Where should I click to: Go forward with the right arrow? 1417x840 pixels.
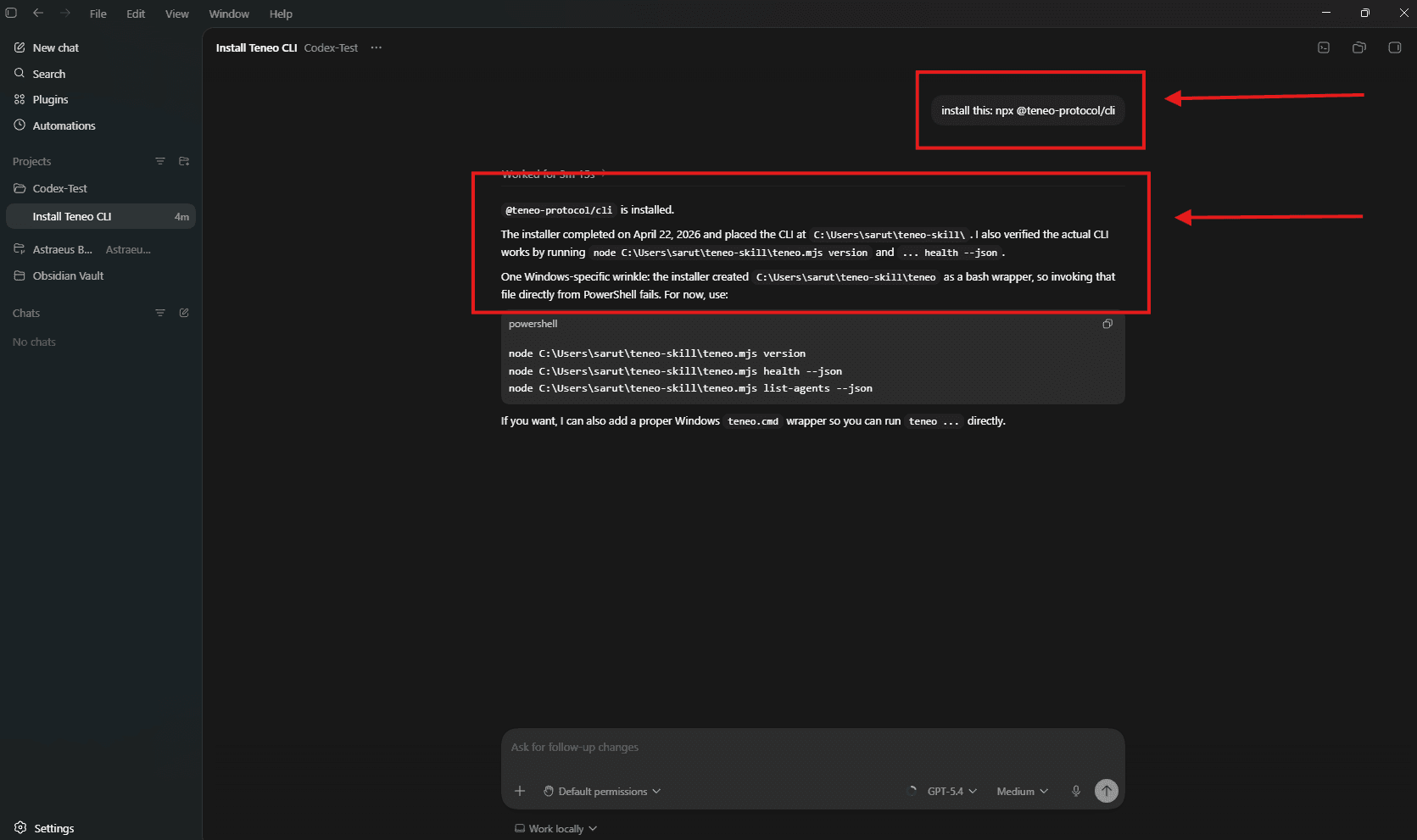click(x=65, y=14)
